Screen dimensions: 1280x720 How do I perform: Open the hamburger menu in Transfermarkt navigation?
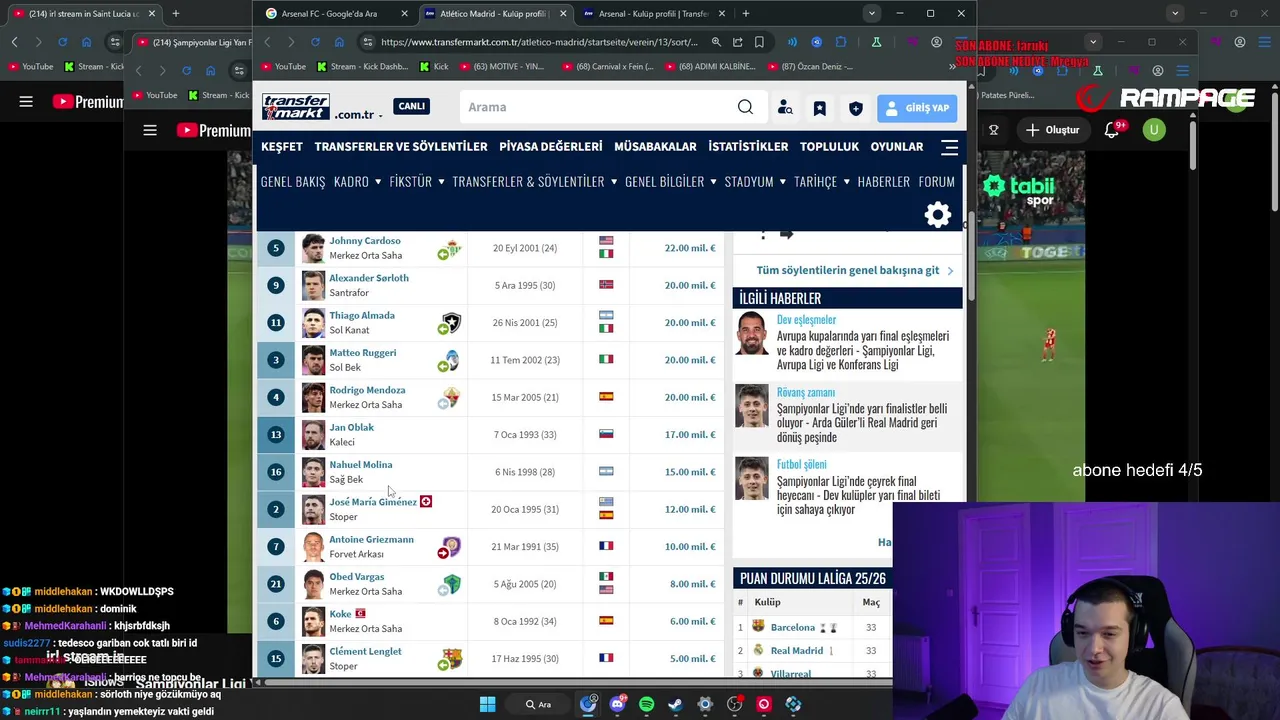[x=949, y=147]
